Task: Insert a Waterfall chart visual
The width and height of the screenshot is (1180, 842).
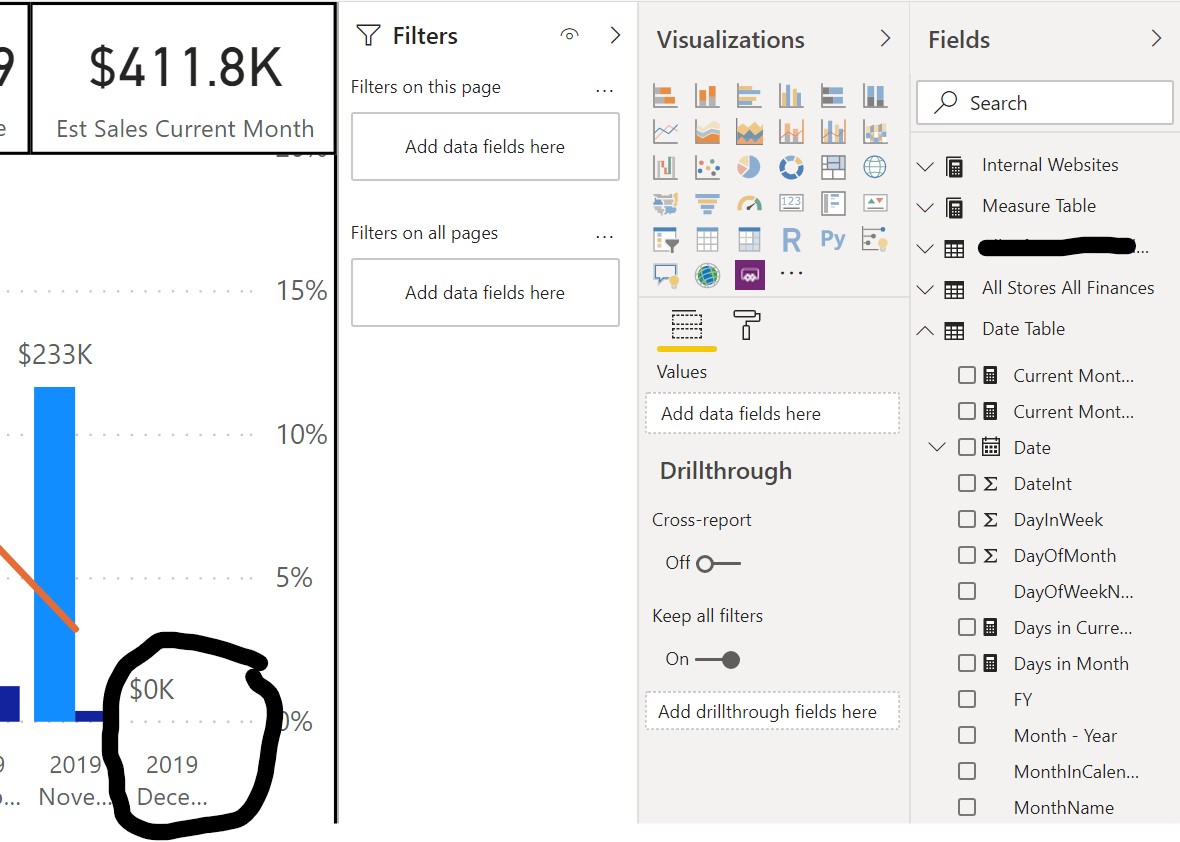Action: click(x=665, y=167)
